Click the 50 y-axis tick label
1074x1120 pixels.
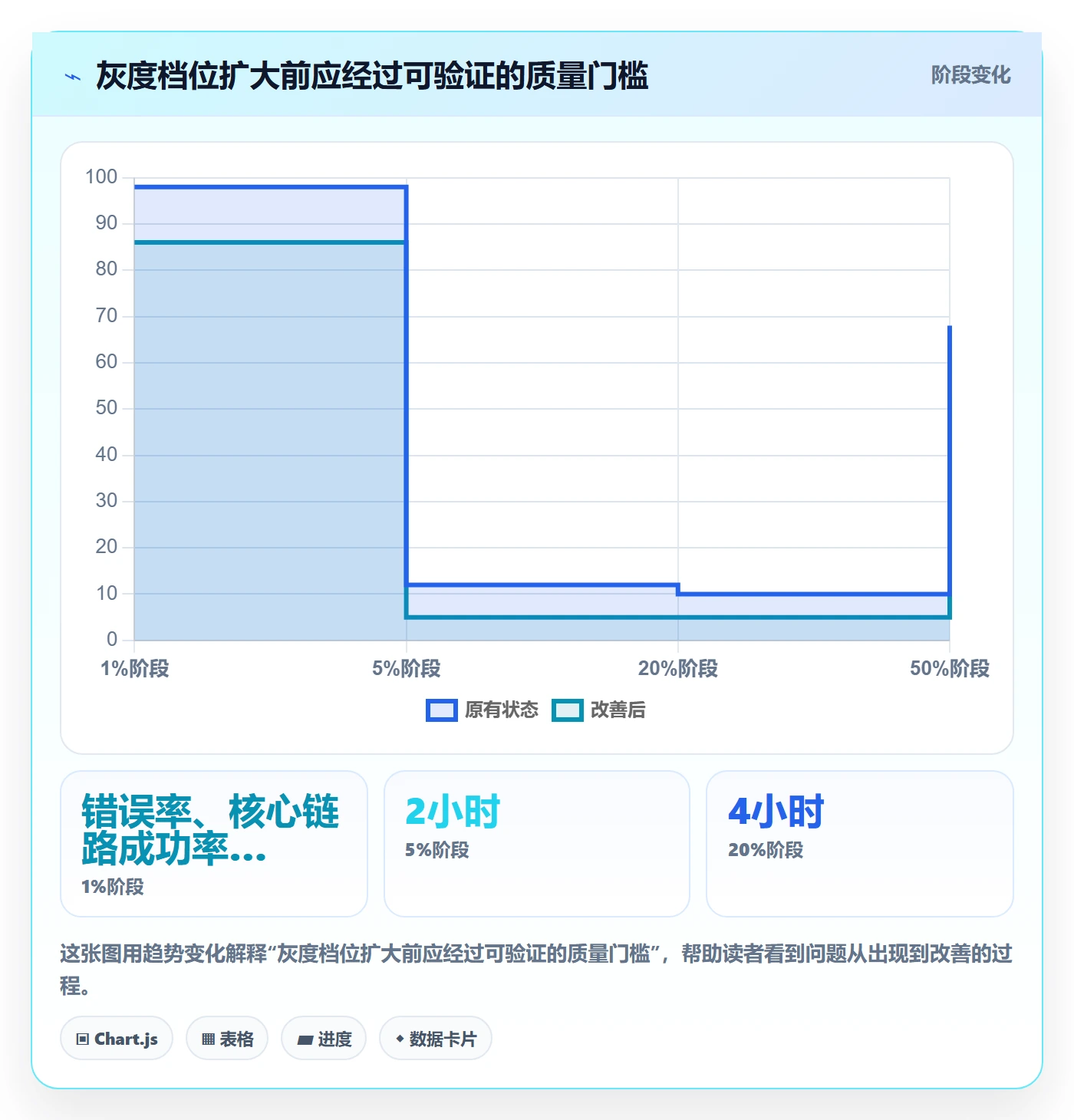pyautogui.click(x=107, y=408)
